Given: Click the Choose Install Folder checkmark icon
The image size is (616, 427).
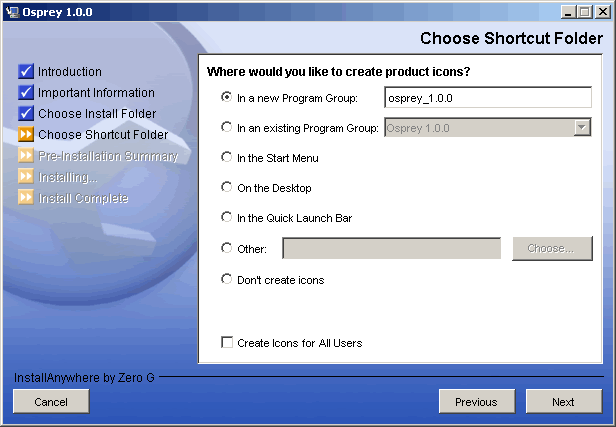Looking at the screenshot, I should tap(26, 114).
